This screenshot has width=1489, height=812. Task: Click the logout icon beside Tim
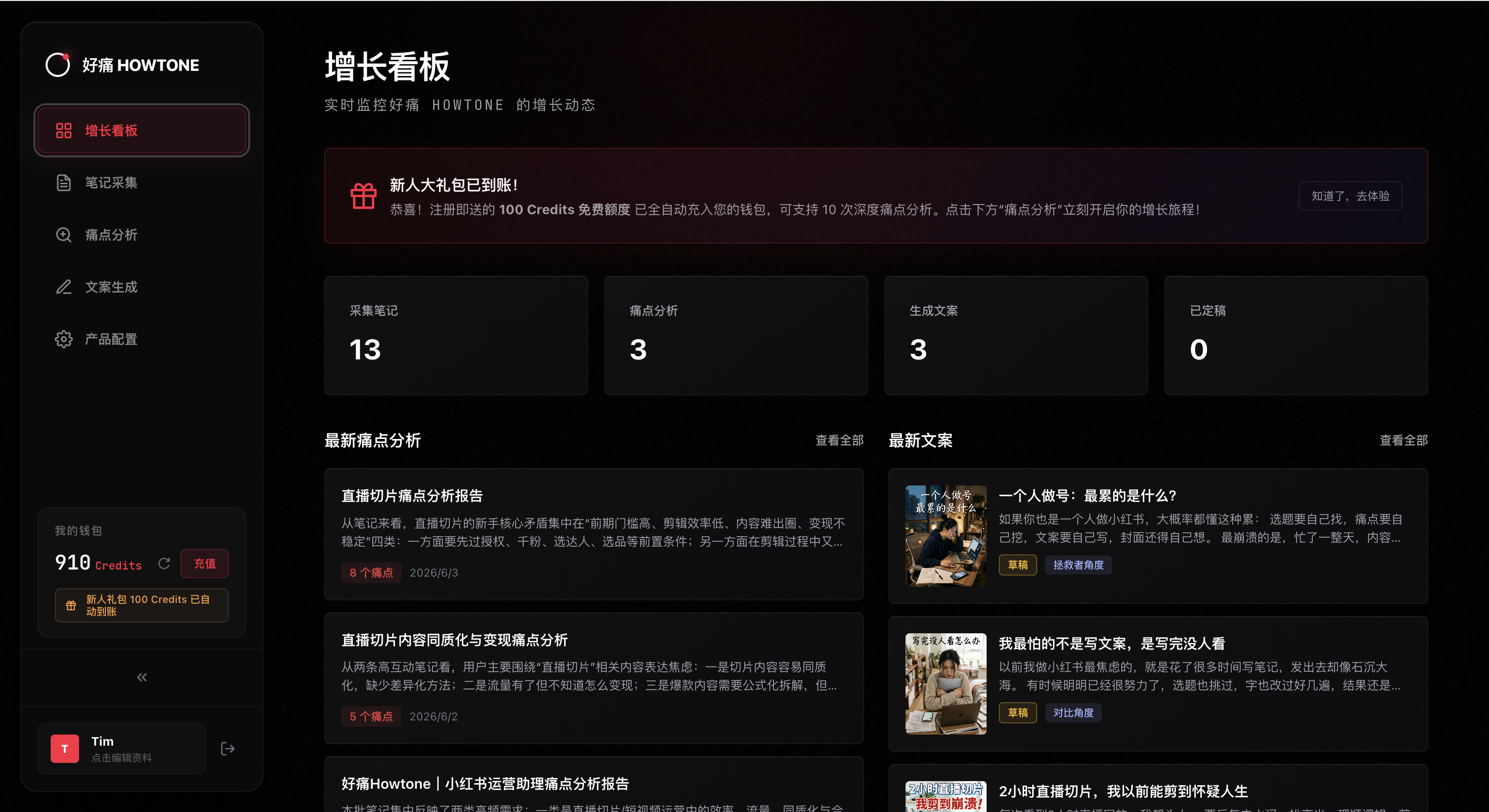coord(228,748)
